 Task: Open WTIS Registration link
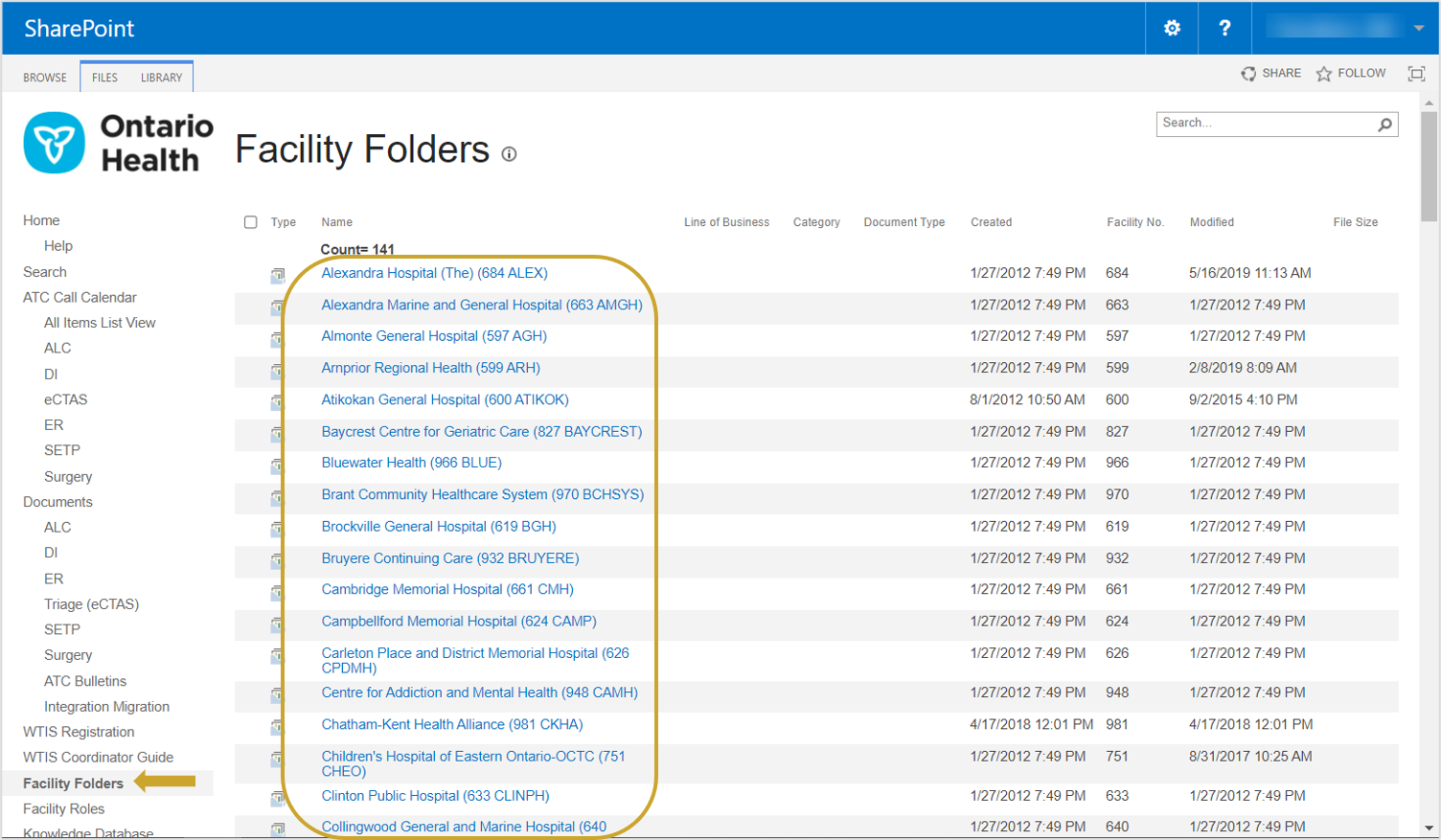click(x=79, y=732)
